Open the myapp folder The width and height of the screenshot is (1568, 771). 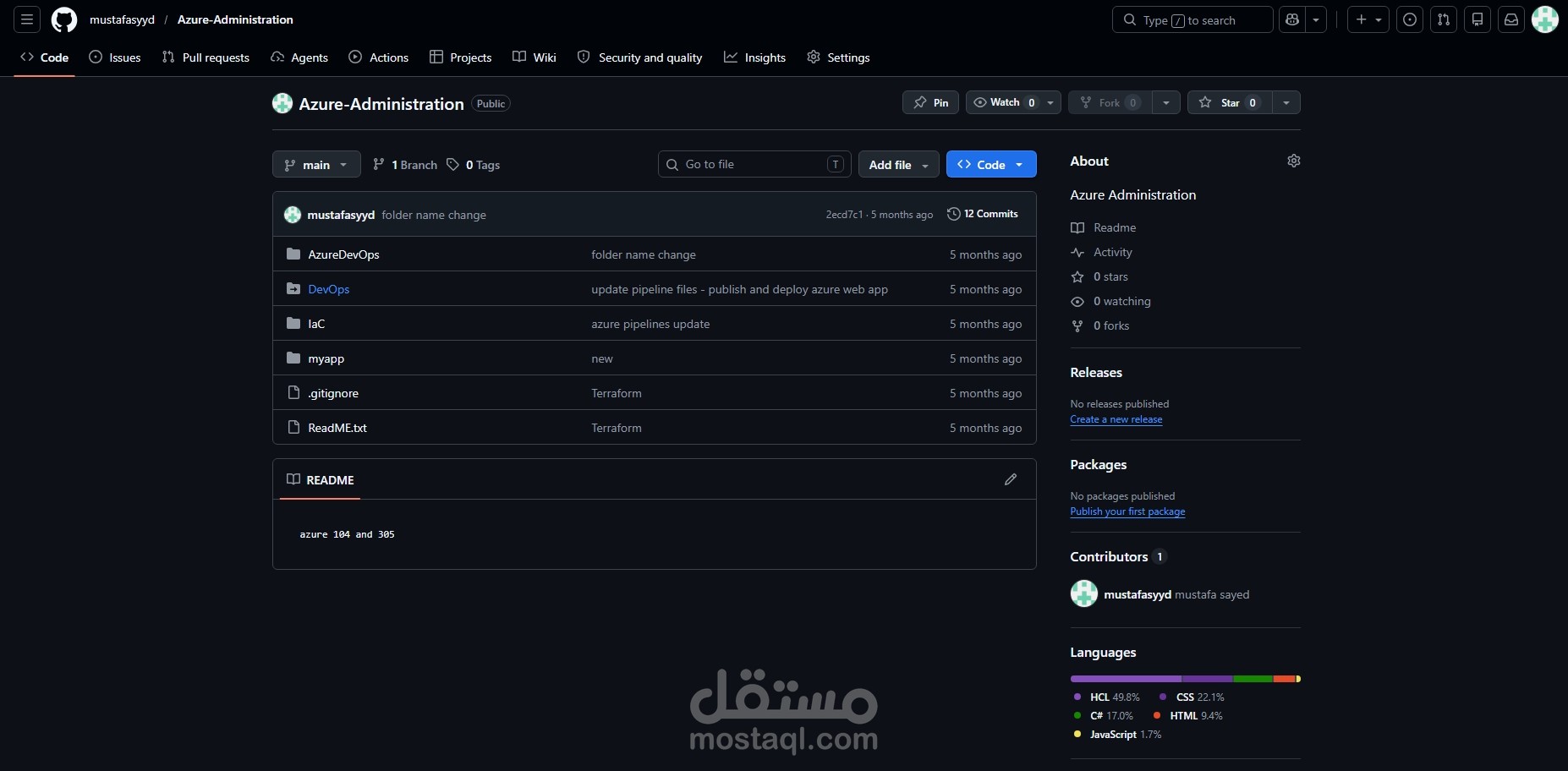click(x=326, y=358)
